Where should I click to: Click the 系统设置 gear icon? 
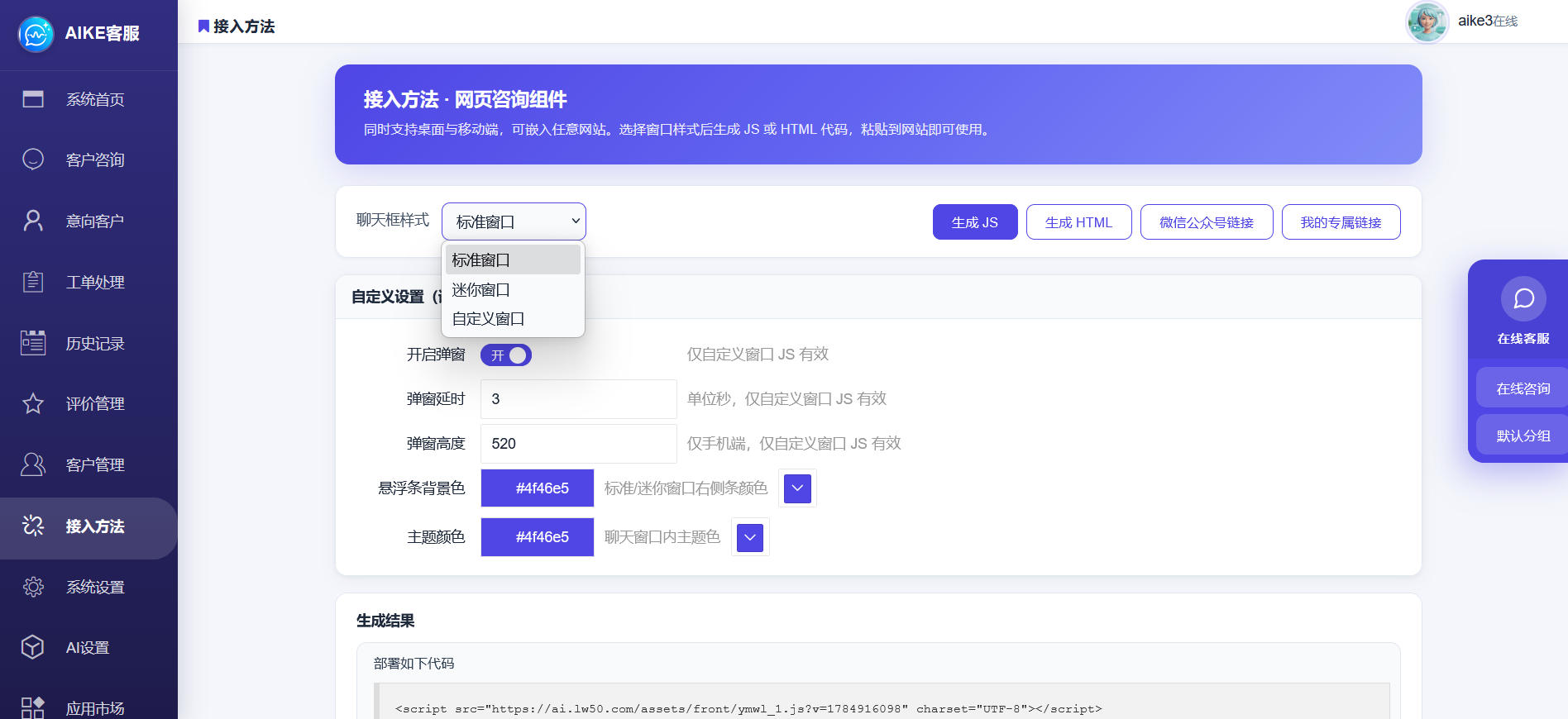coord(33,587)
